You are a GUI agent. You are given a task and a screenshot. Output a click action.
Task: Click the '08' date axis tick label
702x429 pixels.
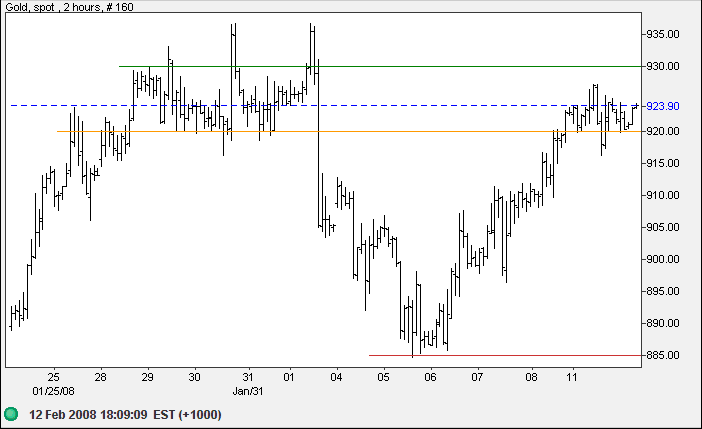pyautogui.click(x=531, y=378)
